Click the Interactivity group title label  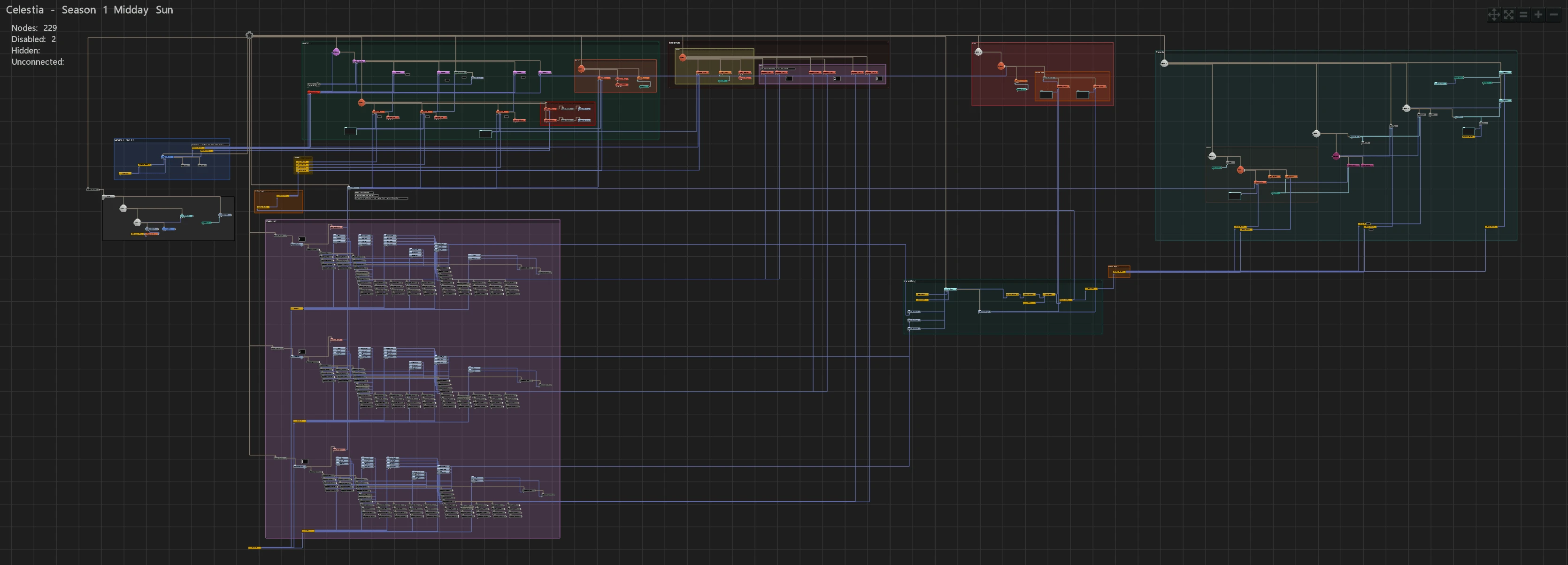(909, 281)
